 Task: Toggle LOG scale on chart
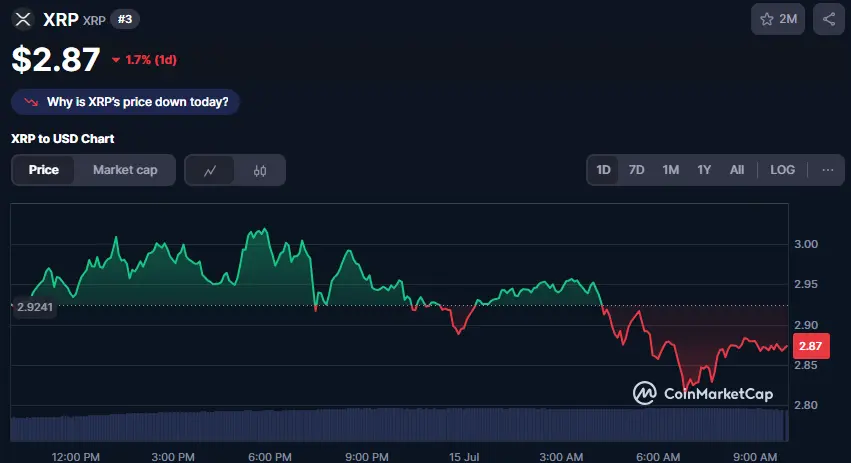coord(782,170)
